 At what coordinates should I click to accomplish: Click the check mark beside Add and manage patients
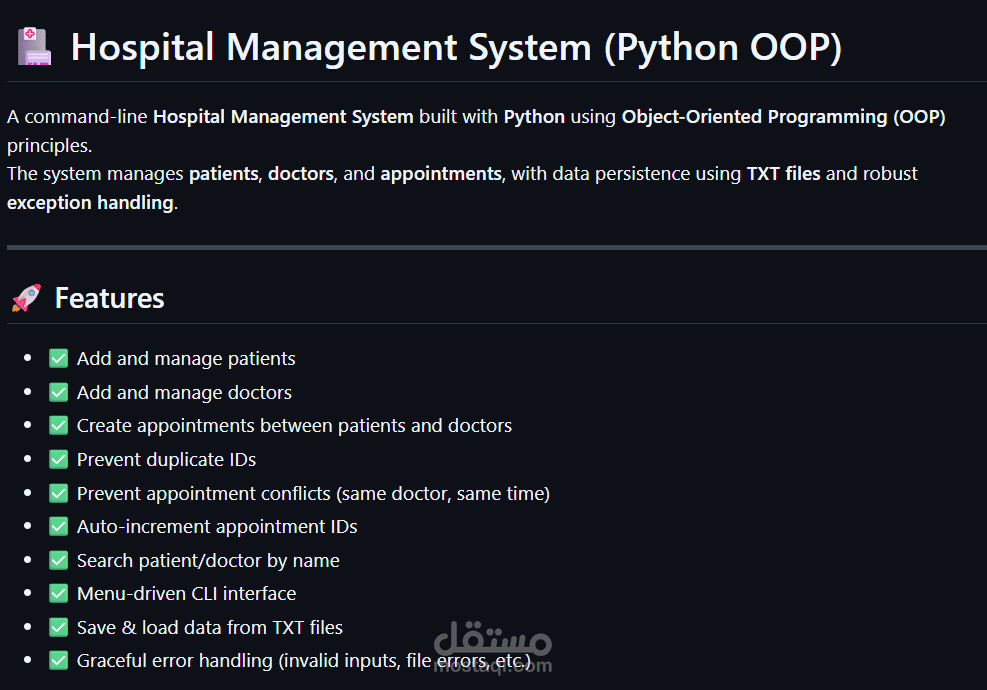pos(59,358)
